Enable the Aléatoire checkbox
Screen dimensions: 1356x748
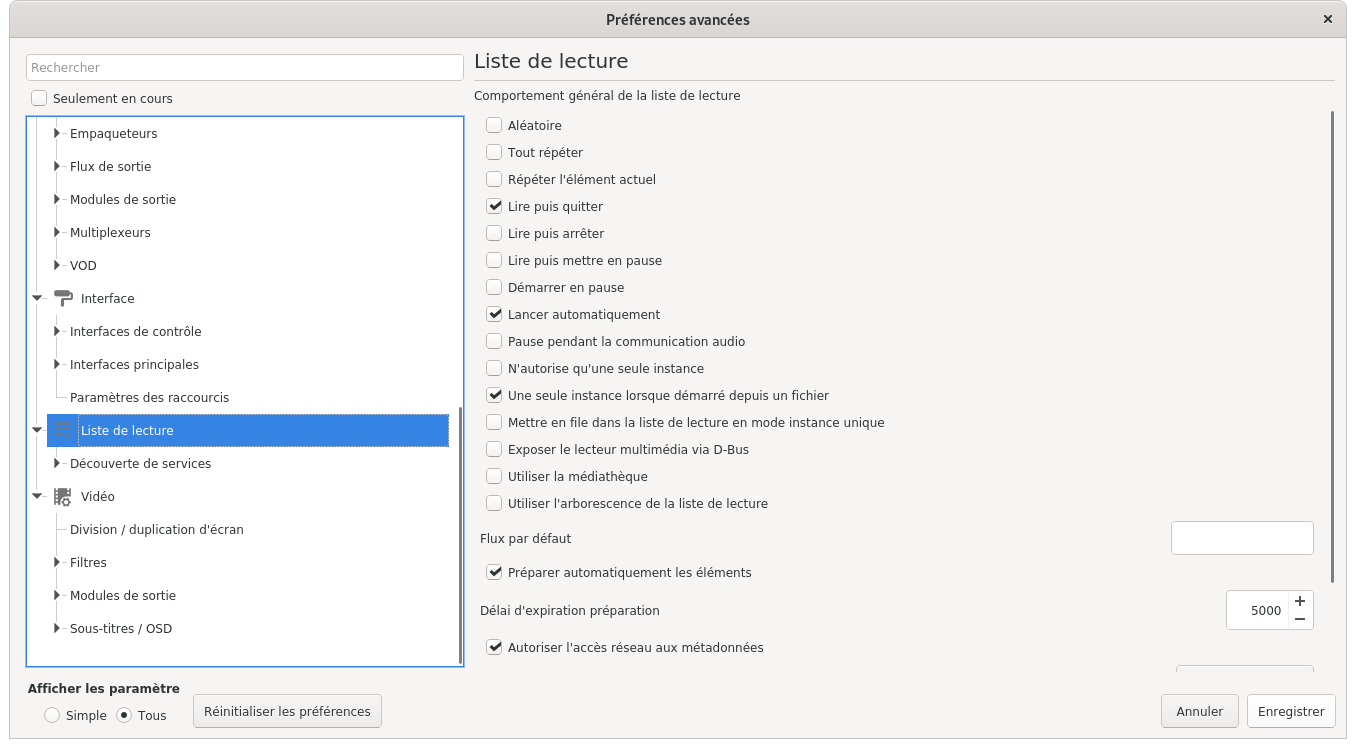[494, 125]
